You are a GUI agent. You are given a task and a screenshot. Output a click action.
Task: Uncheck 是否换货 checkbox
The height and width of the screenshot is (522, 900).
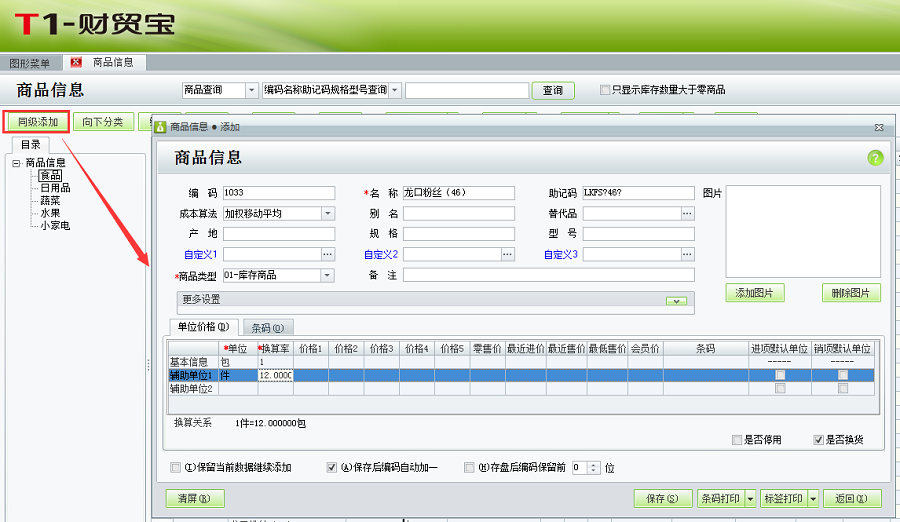(x=818, y=440)
